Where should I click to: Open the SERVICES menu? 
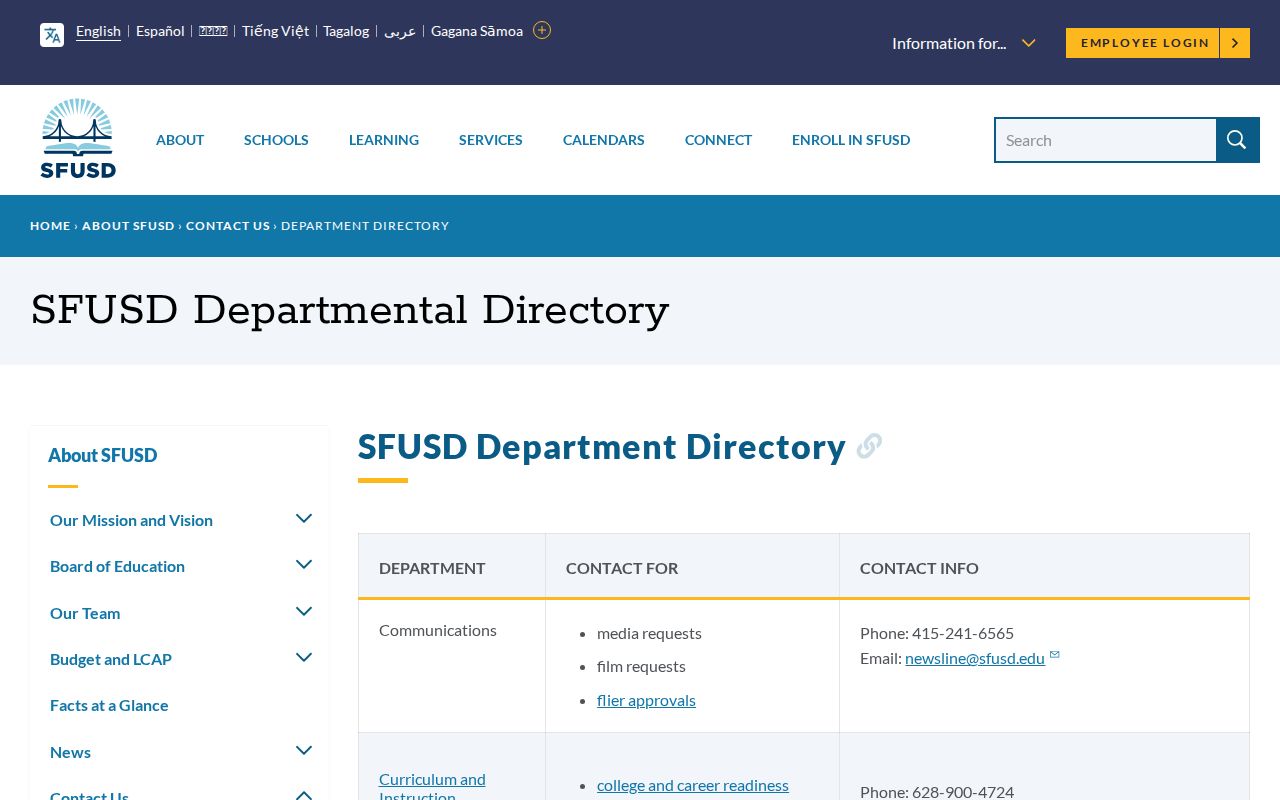(x=491, y=140)
